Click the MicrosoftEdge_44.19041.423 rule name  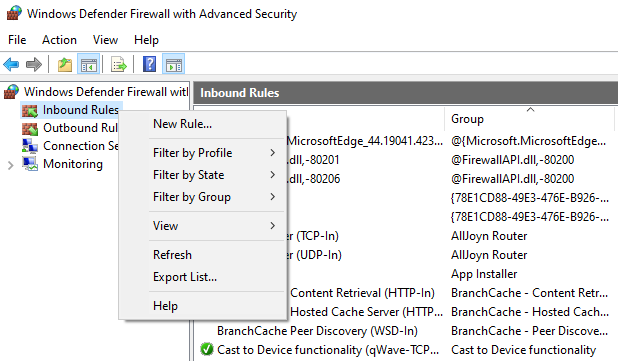(x=365, y=141)
